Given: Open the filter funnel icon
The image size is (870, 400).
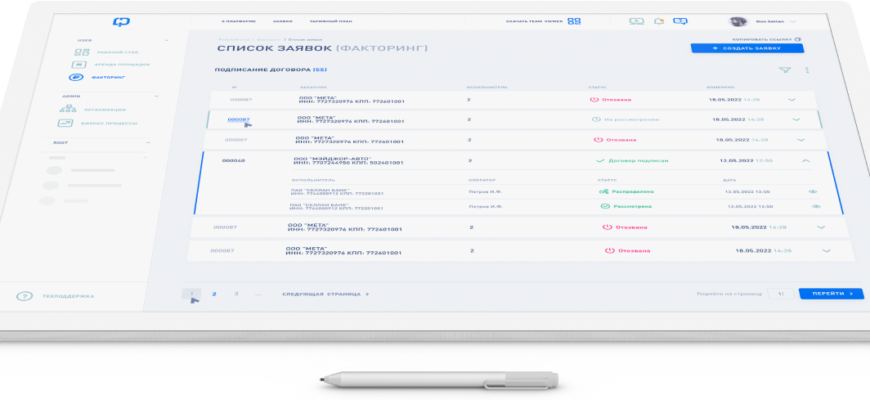Looking at the screenshot, I should 785,70.
